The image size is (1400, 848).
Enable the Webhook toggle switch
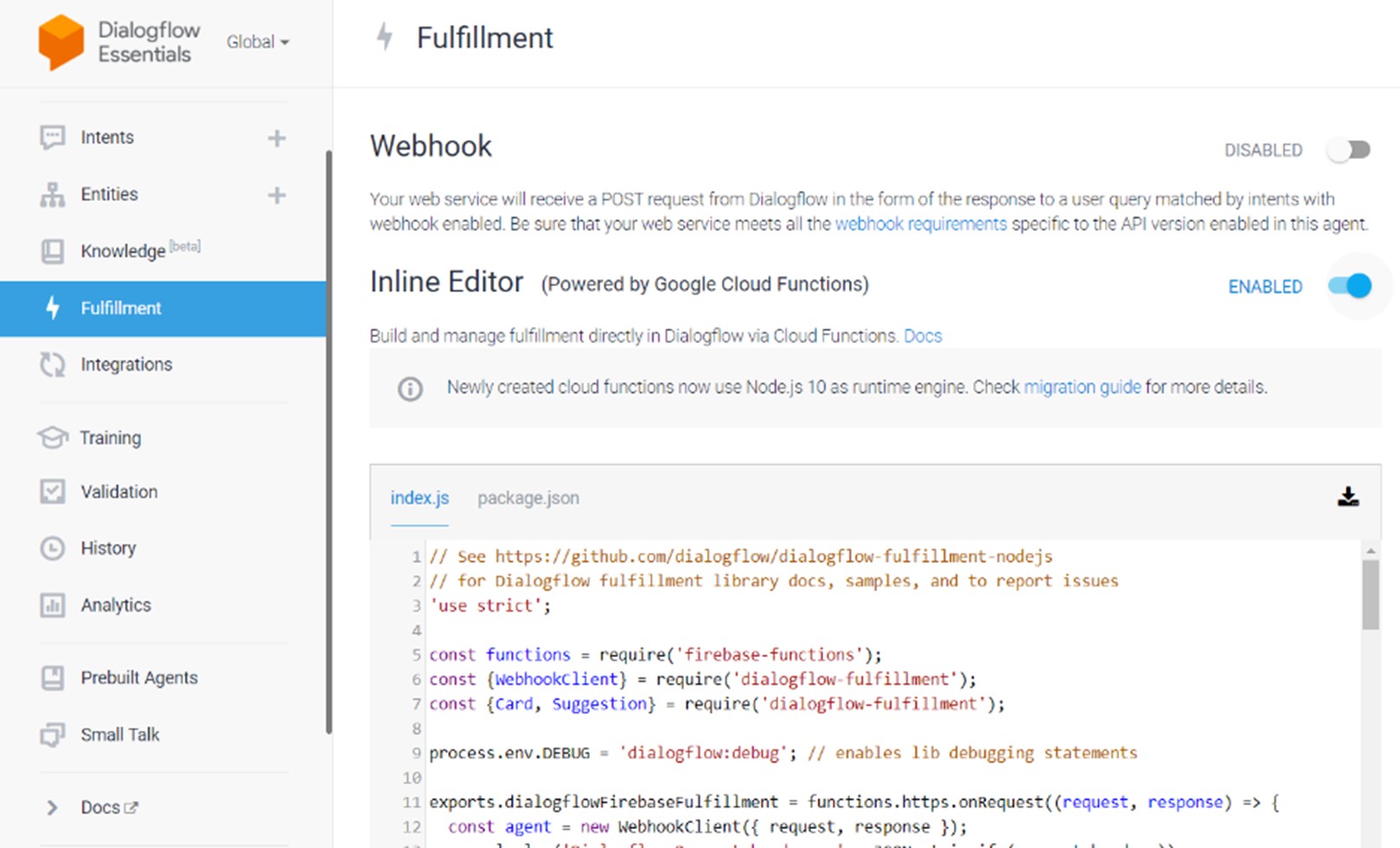[x=1349, y=150]
